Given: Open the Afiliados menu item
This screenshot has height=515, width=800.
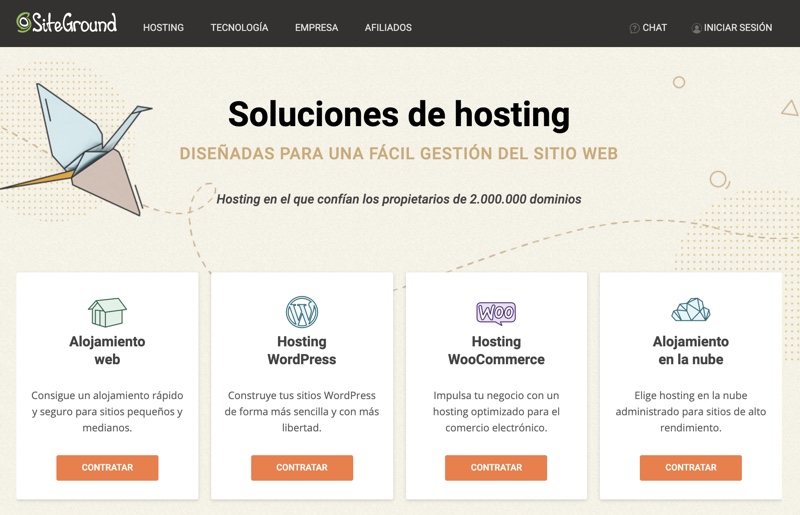Looking at the screenshot, I should click(x=388, y=28).
